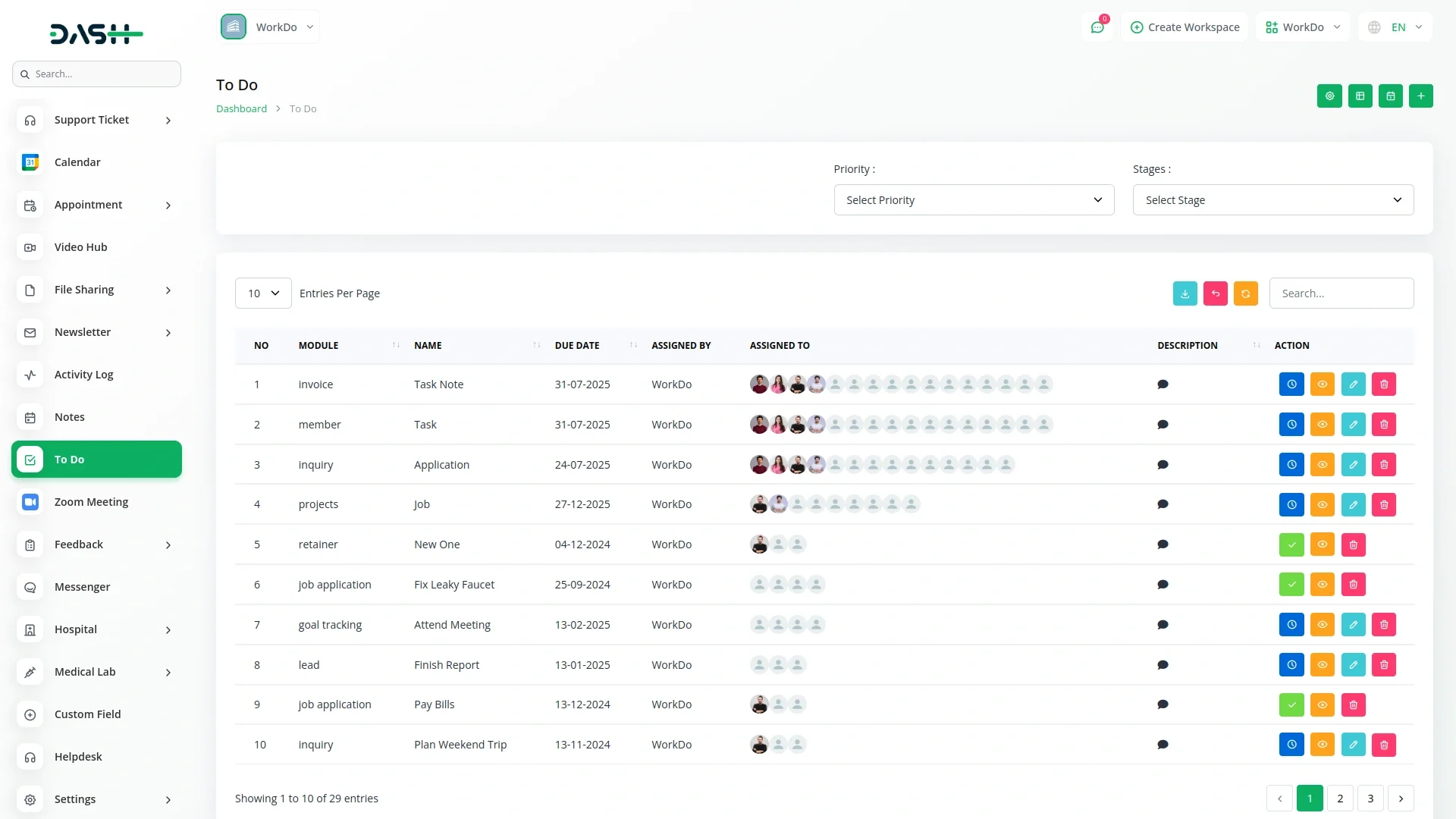Click the Dashboard breadcrumb link
This screenshot has height=819, width=1456.
[x=241, y=108]
